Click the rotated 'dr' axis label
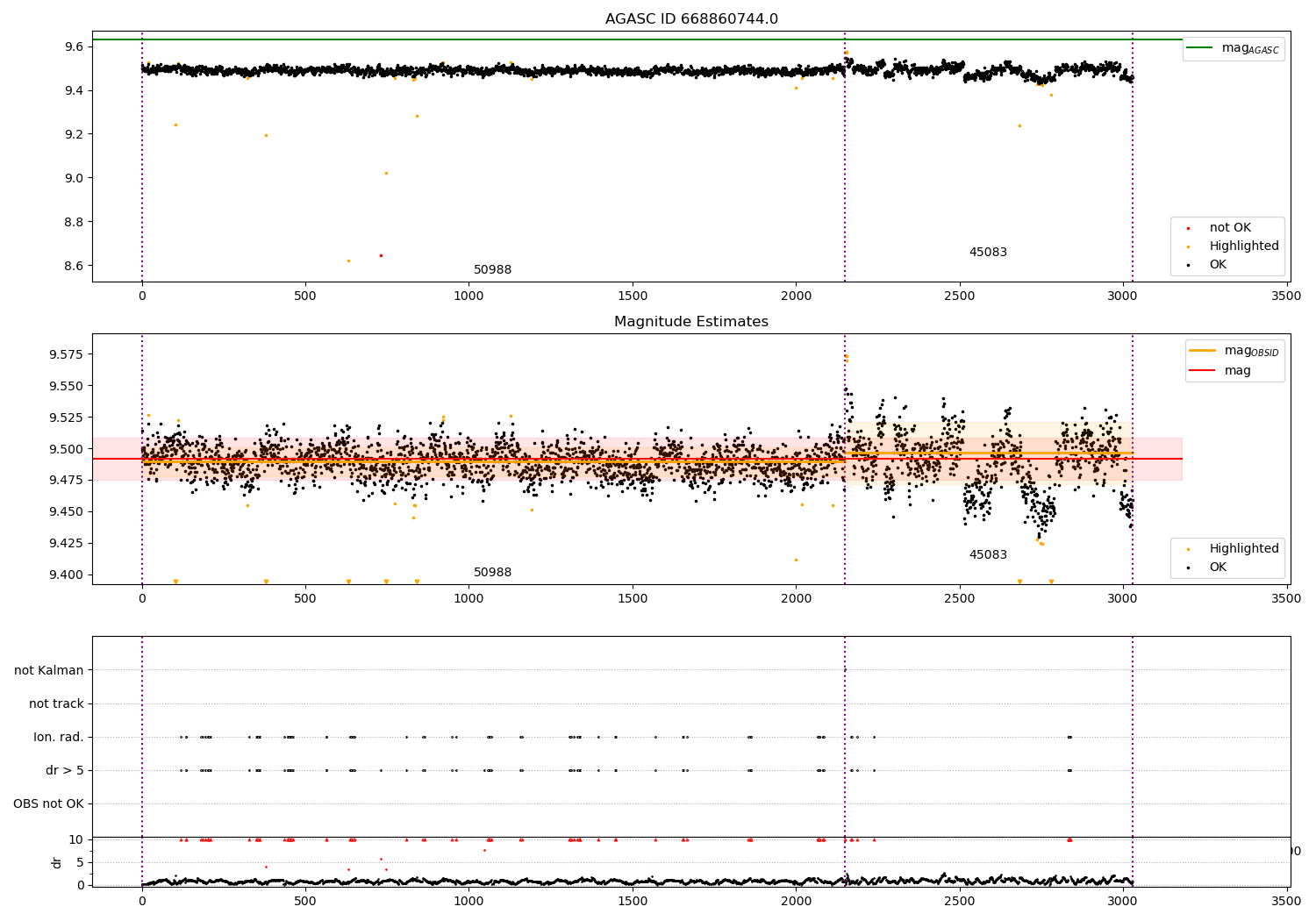This screenshot has width=1316, height=921. pos(57,862)
